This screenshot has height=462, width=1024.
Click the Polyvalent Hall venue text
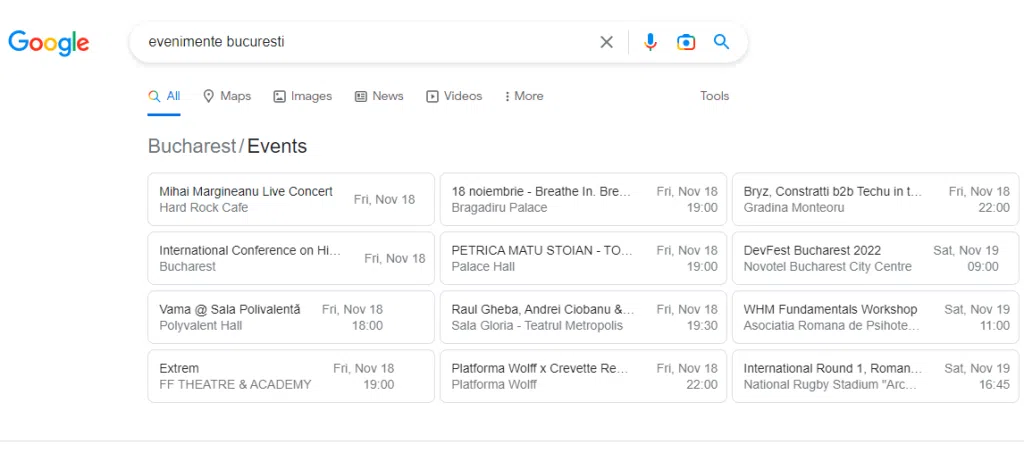(x=200, y=325)
